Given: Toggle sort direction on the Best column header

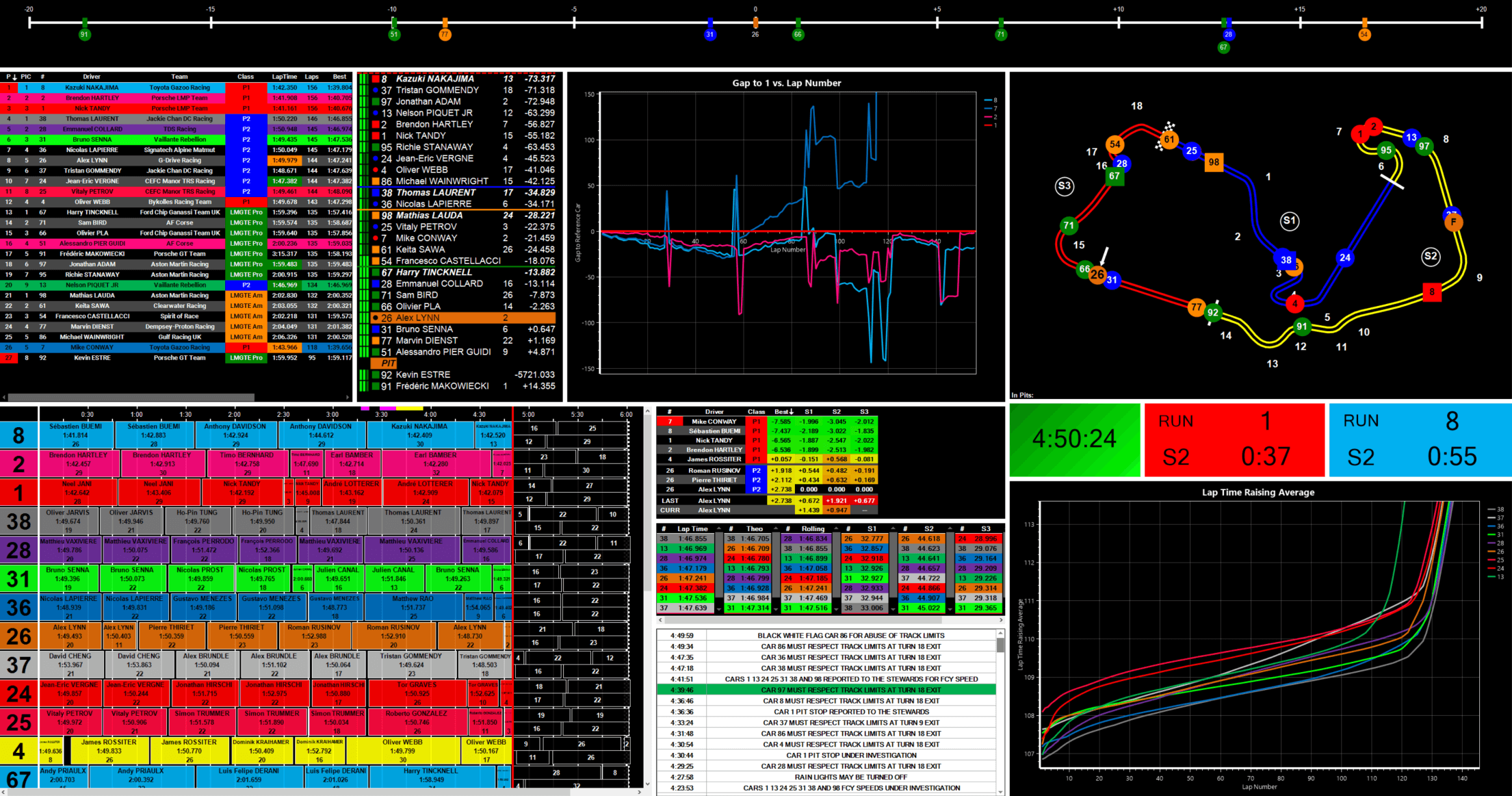Looking at the screenshot, I should (784, 411).
